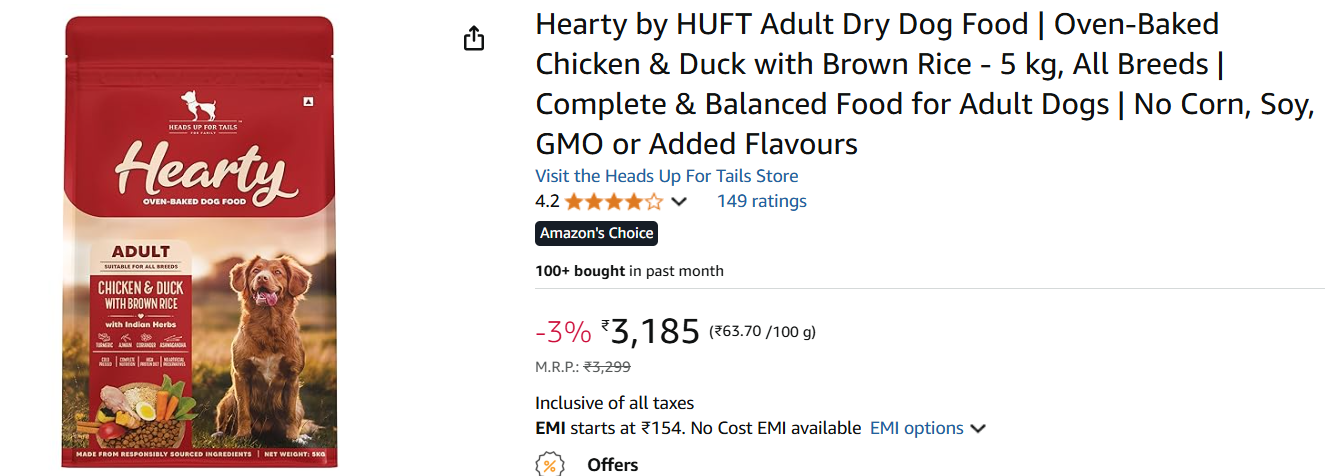Click the percent badge icon next to Offers
The width and height of the screenshot is (1325, 476).
tap(549, 465)
